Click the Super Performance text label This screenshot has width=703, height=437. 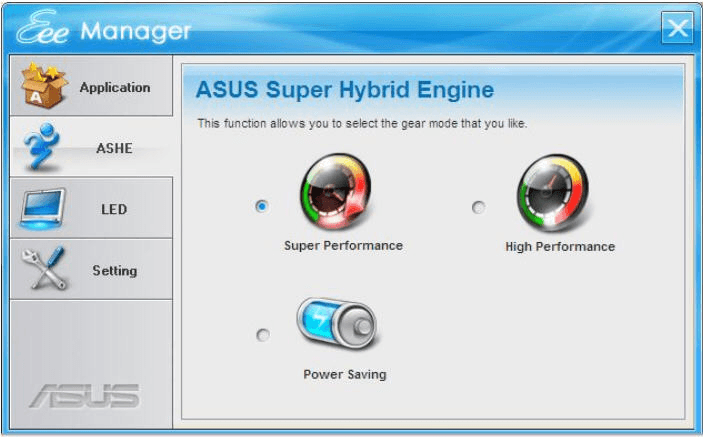click(343, 246)
